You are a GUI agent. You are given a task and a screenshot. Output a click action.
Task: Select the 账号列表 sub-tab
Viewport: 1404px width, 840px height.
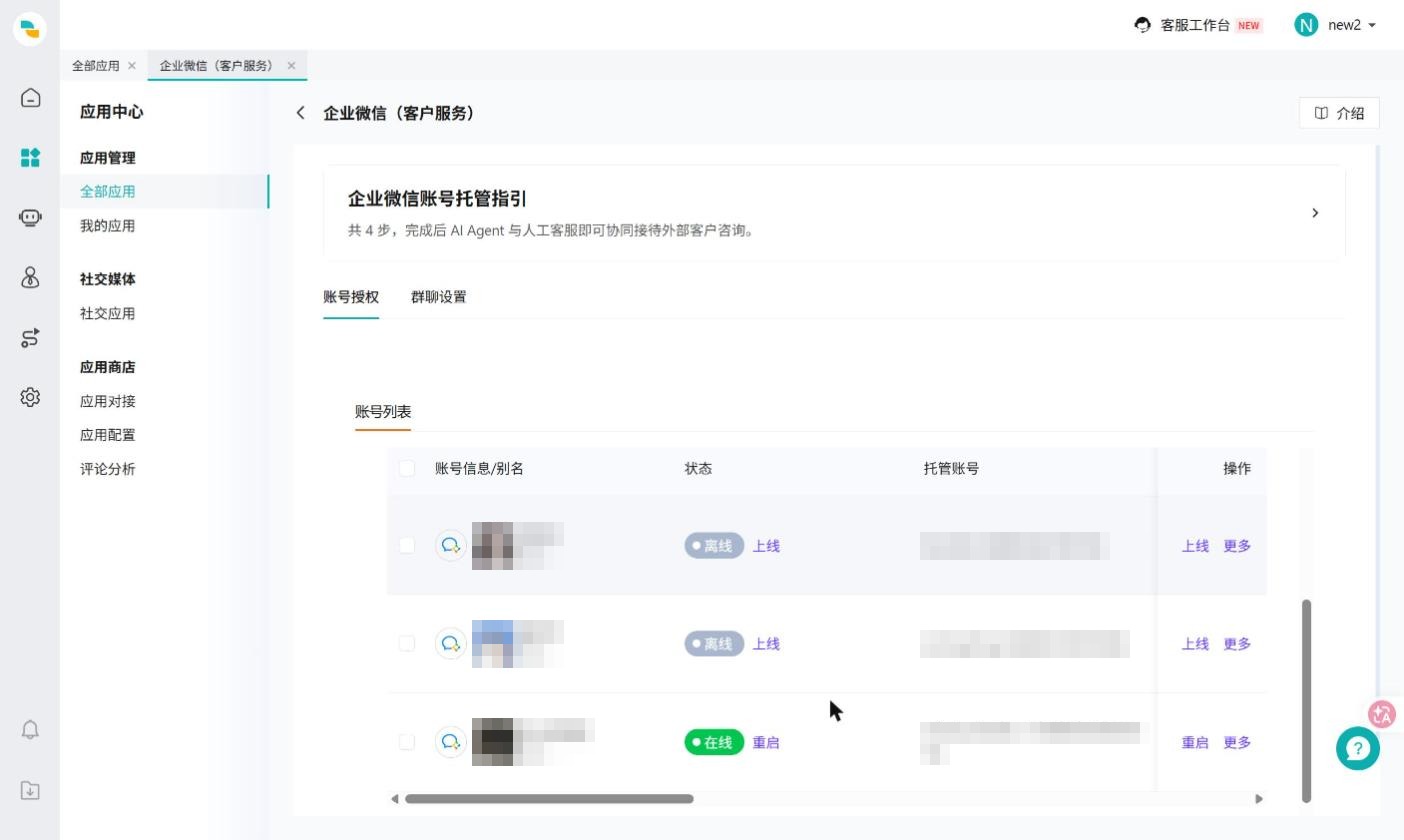click(383, 412)
